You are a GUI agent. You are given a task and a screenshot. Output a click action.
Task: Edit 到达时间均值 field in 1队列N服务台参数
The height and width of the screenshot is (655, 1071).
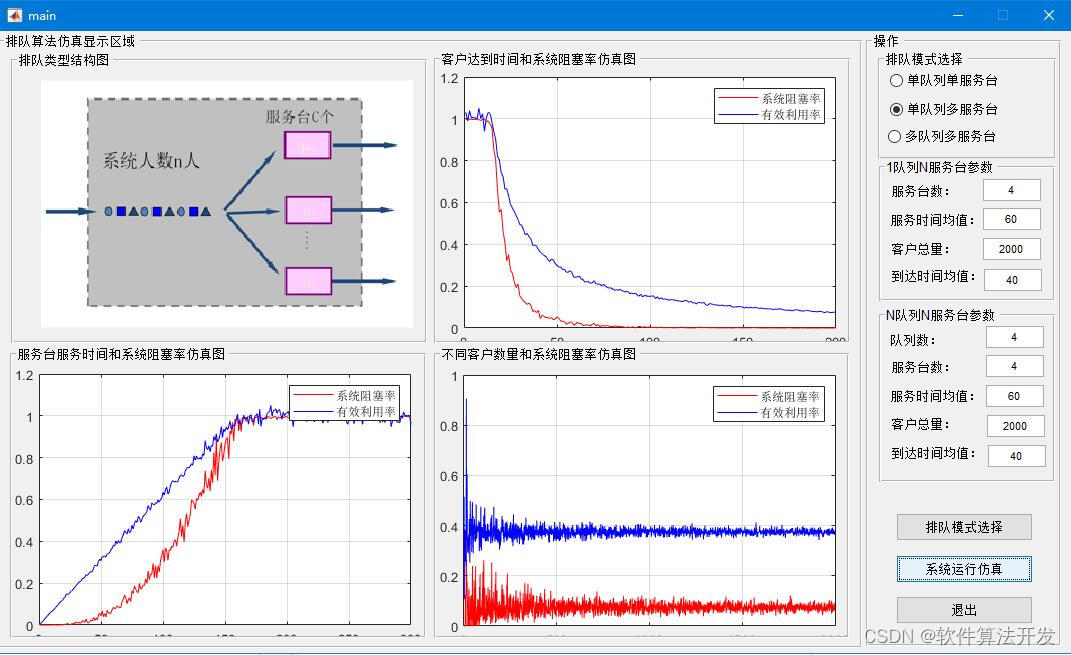tap(1013, 280)
